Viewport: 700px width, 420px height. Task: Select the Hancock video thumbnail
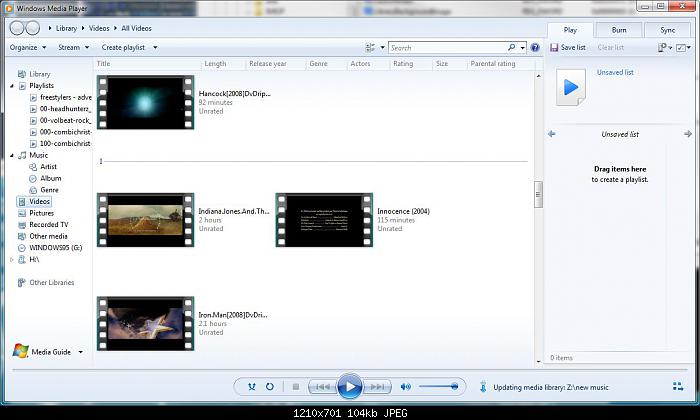point(146,102)
